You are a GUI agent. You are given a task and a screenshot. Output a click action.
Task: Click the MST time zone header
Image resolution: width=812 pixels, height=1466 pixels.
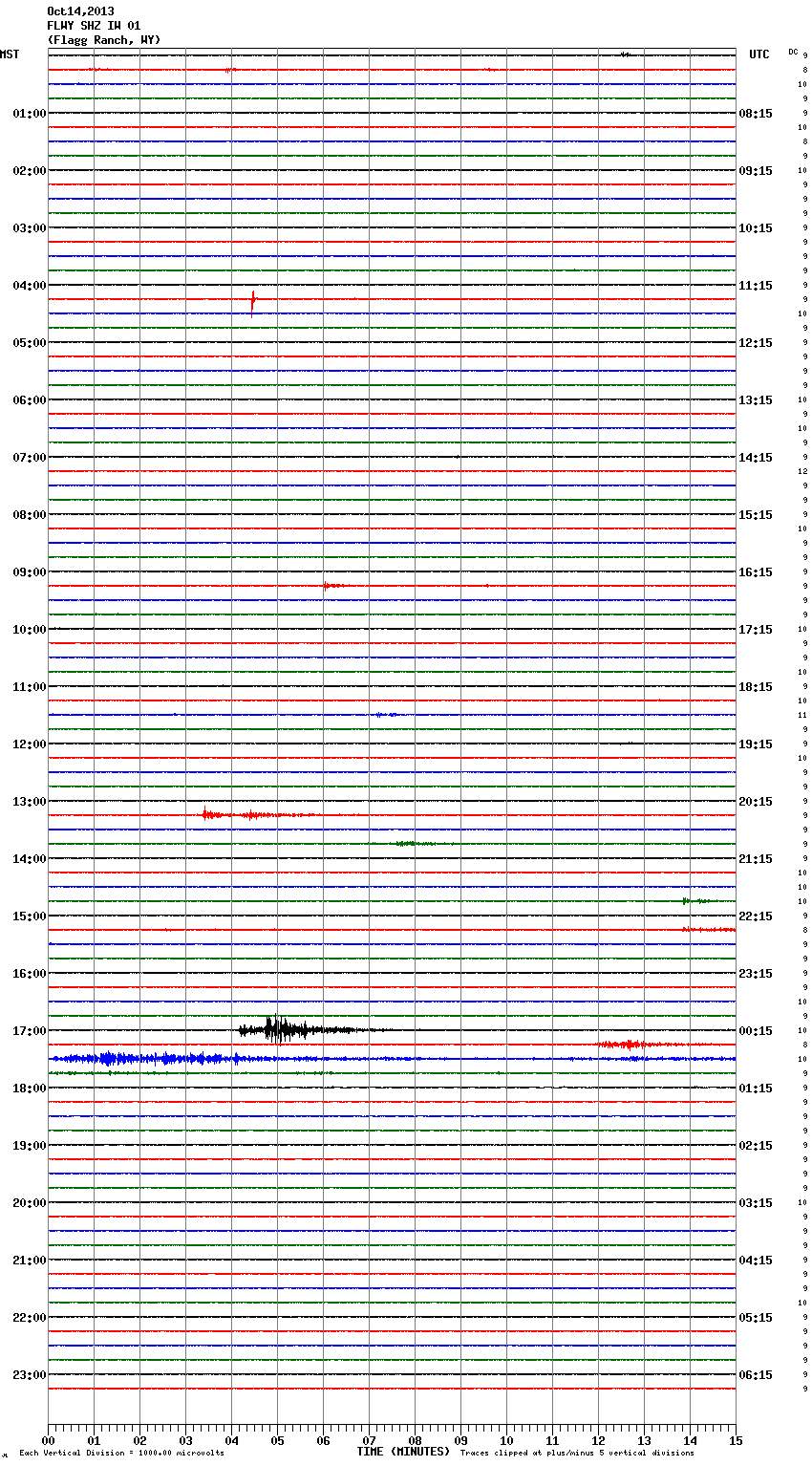click(10, 54)
